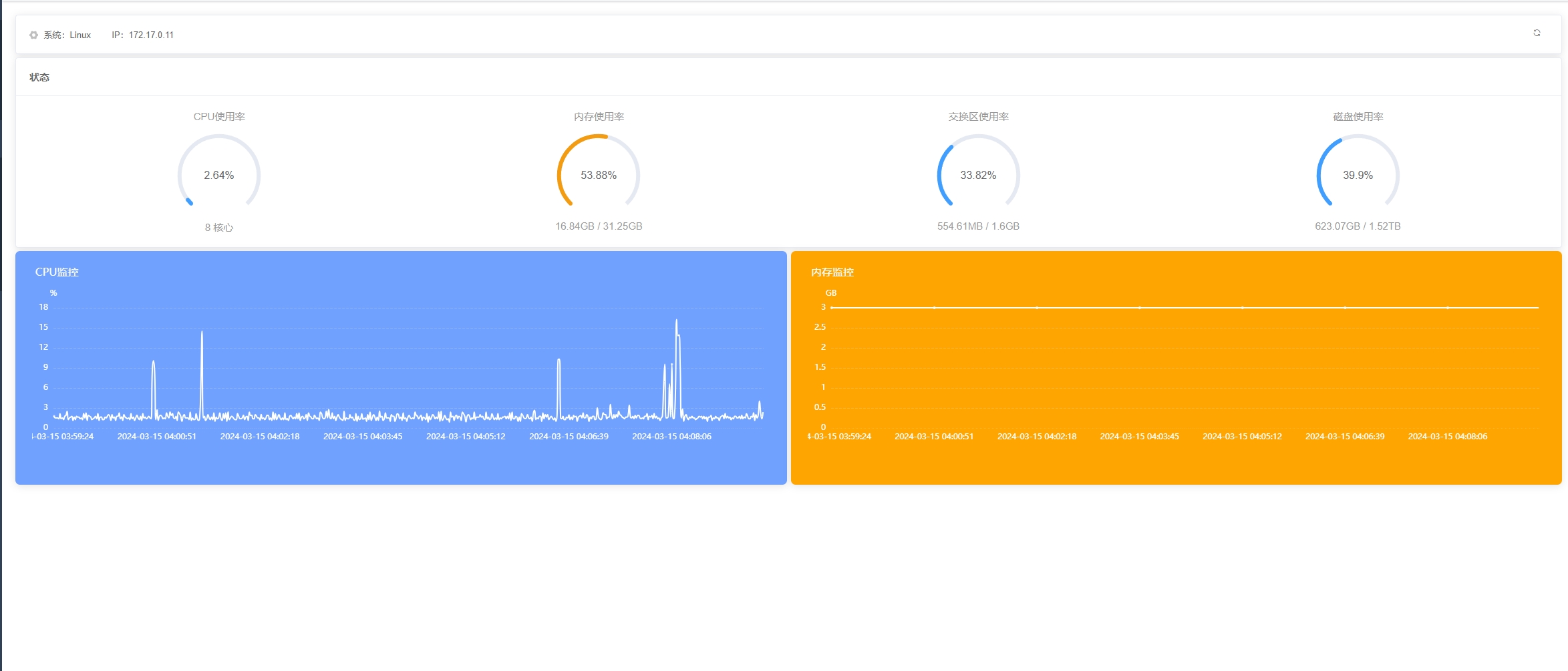Click the '内存使用率' label
Image resolution: width=1568 pixels, height=671 pixels.
(599, 116)
